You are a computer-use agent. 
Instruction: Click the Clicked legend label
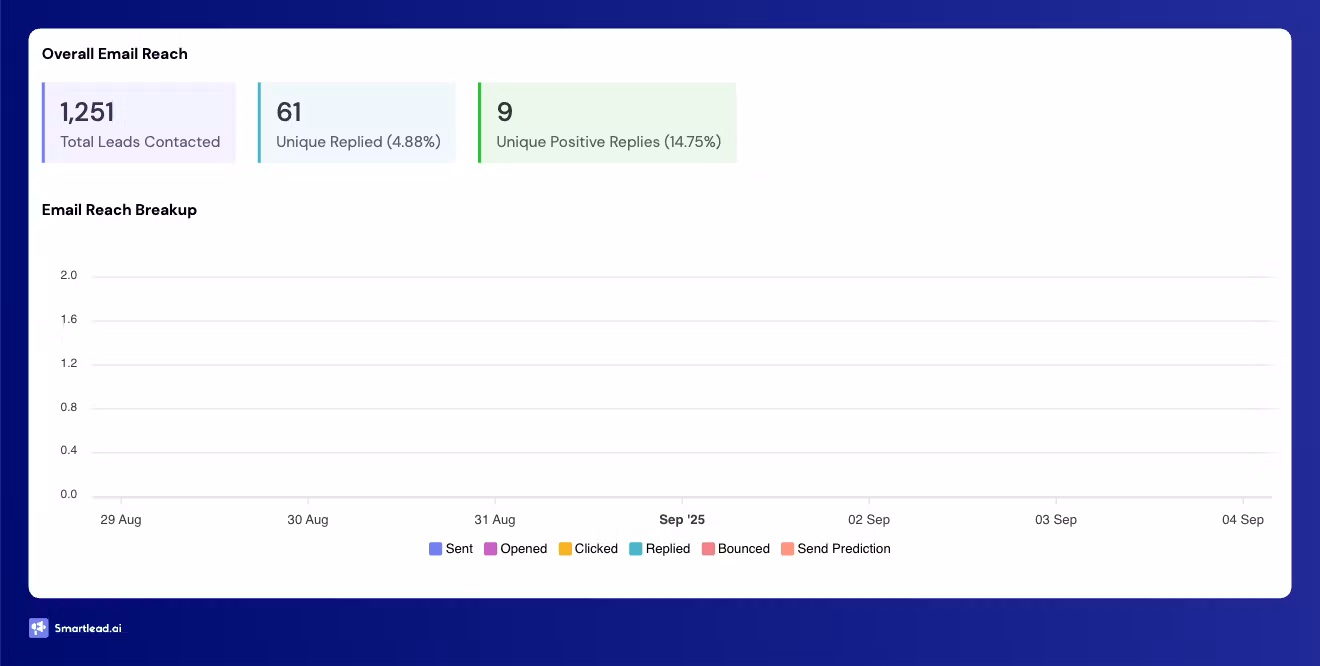596,549
